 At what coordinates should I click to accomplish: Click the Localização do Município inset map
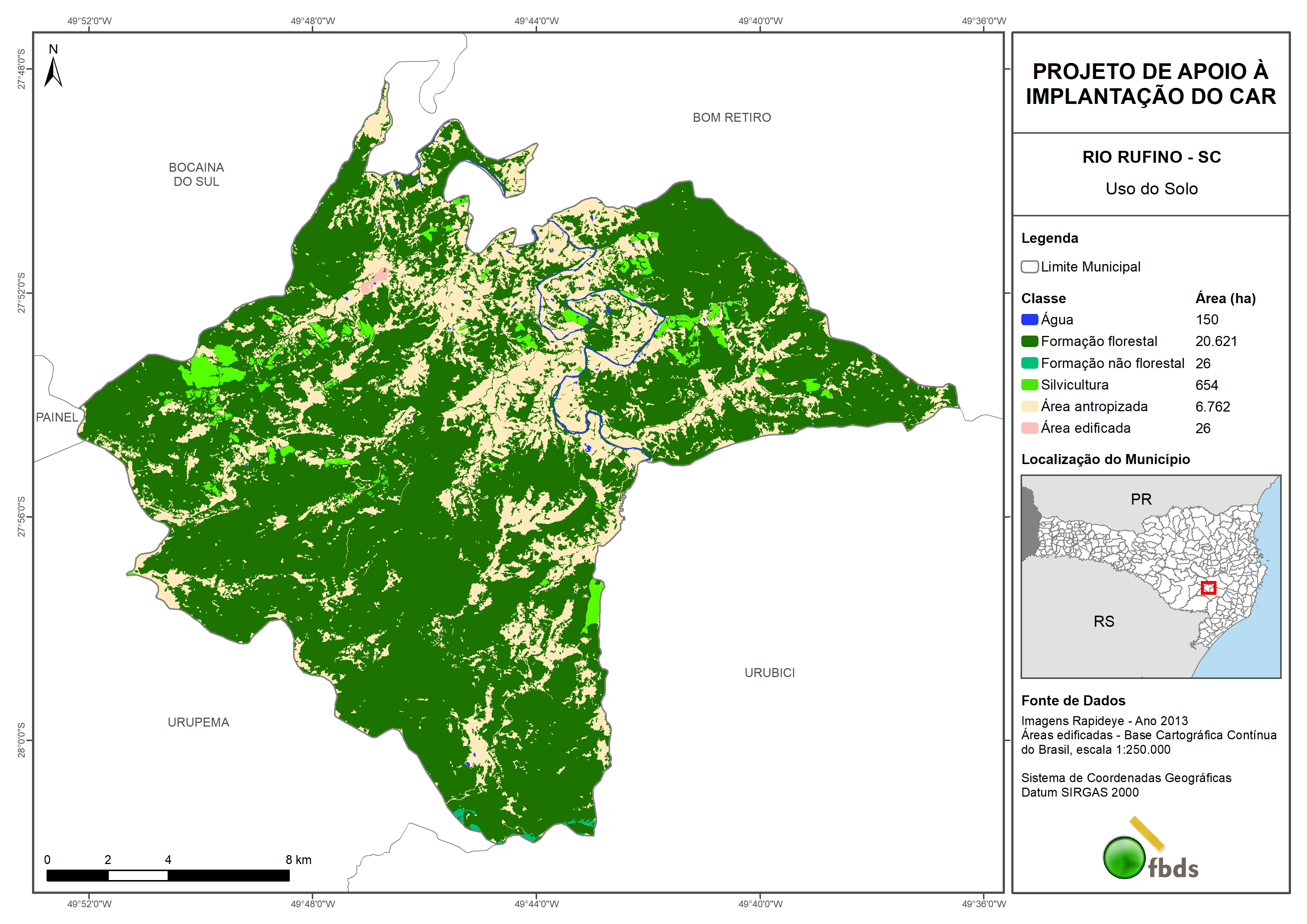click(1151, 576)
